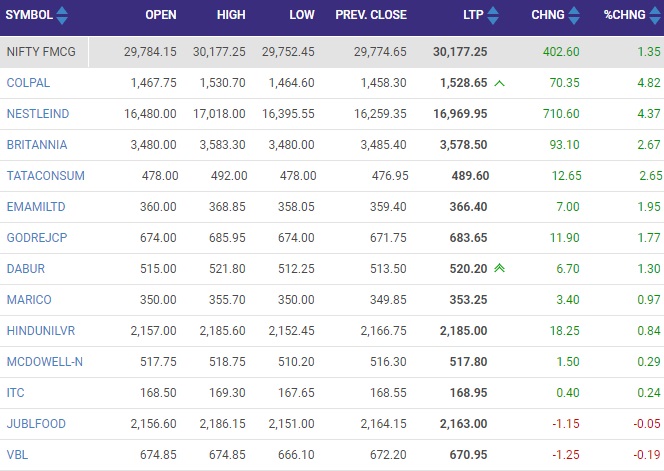Click ITC LTP value 168.95
This screenshot has height=471, width=664.
(468, 392)
